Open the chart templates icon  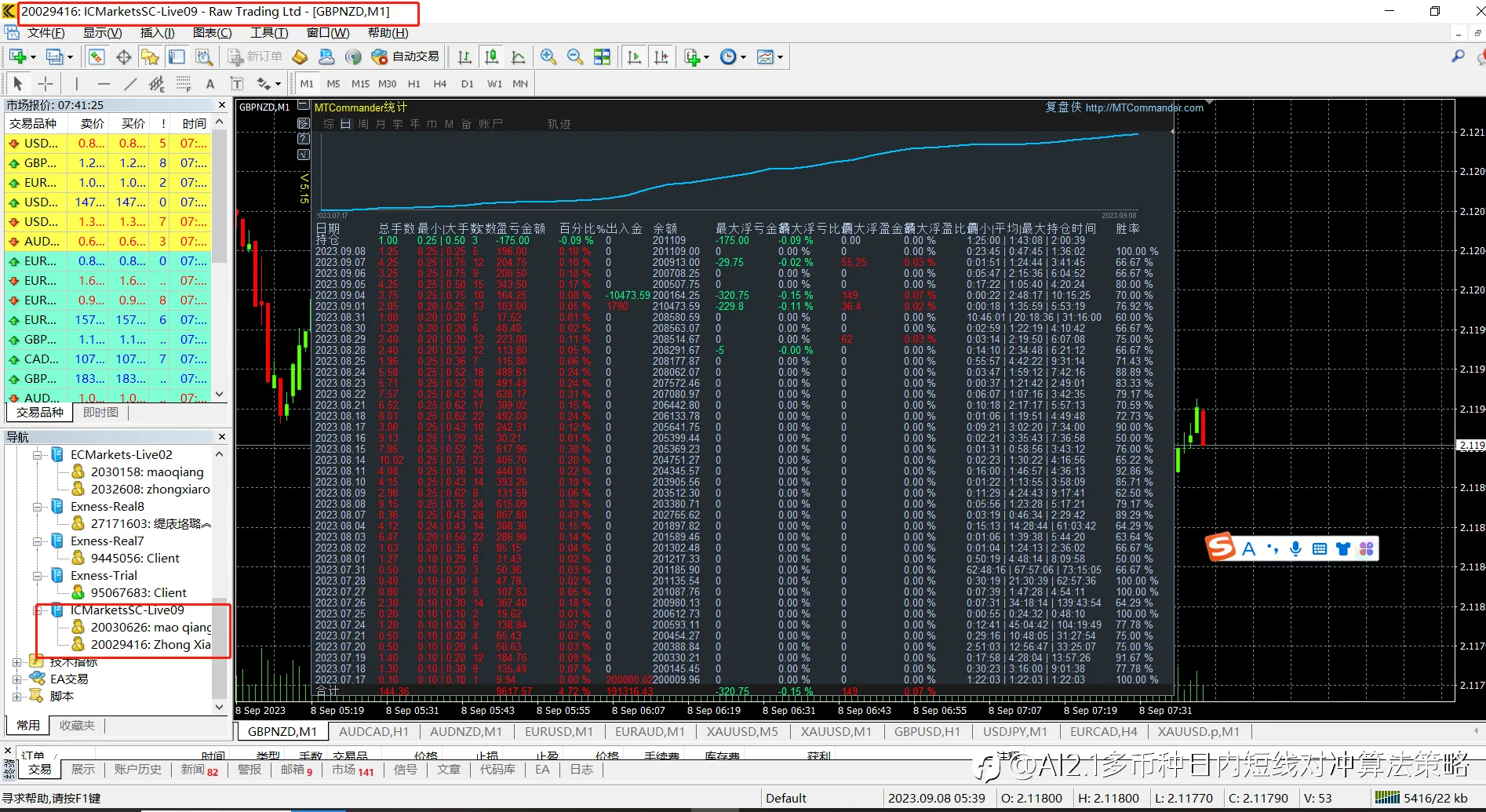click(x=765, y=56)
